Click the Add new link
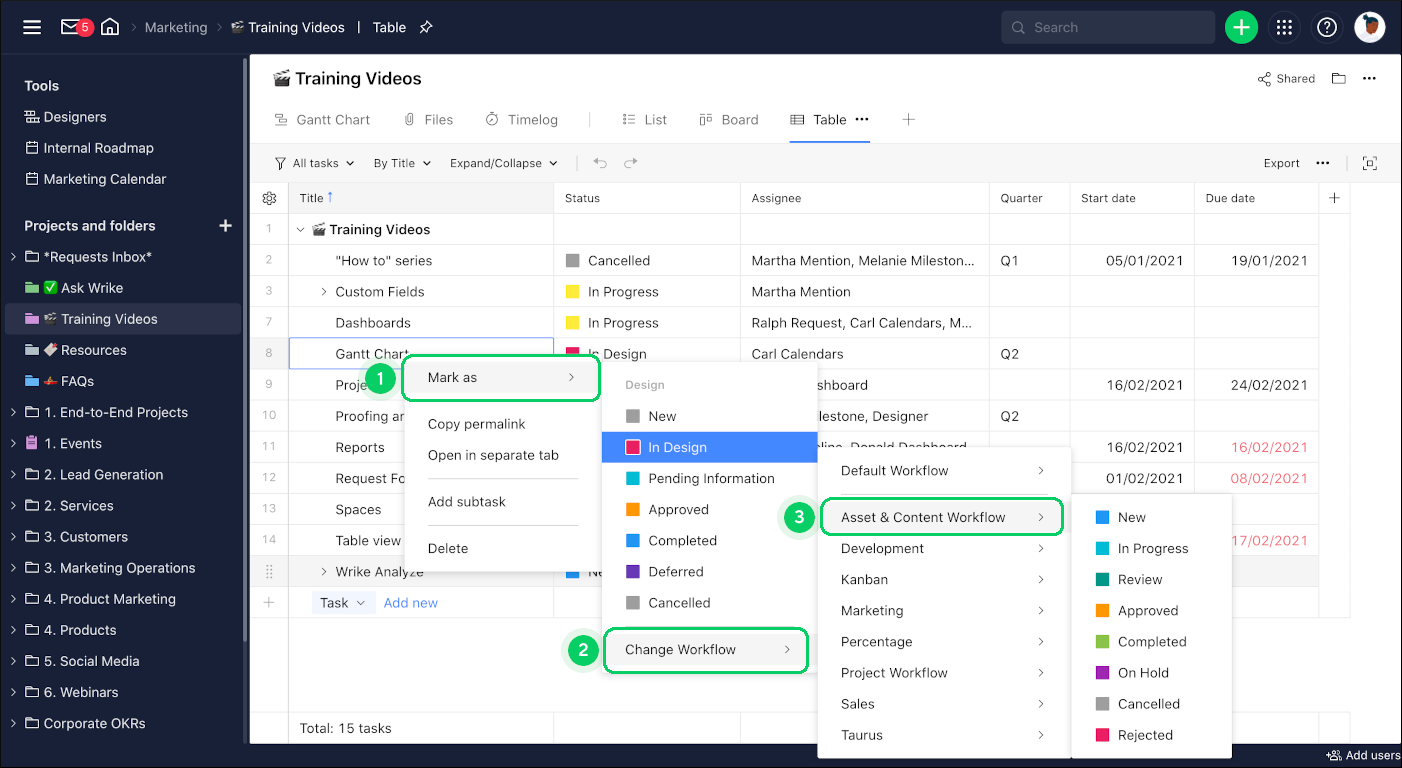 point(410,603)
